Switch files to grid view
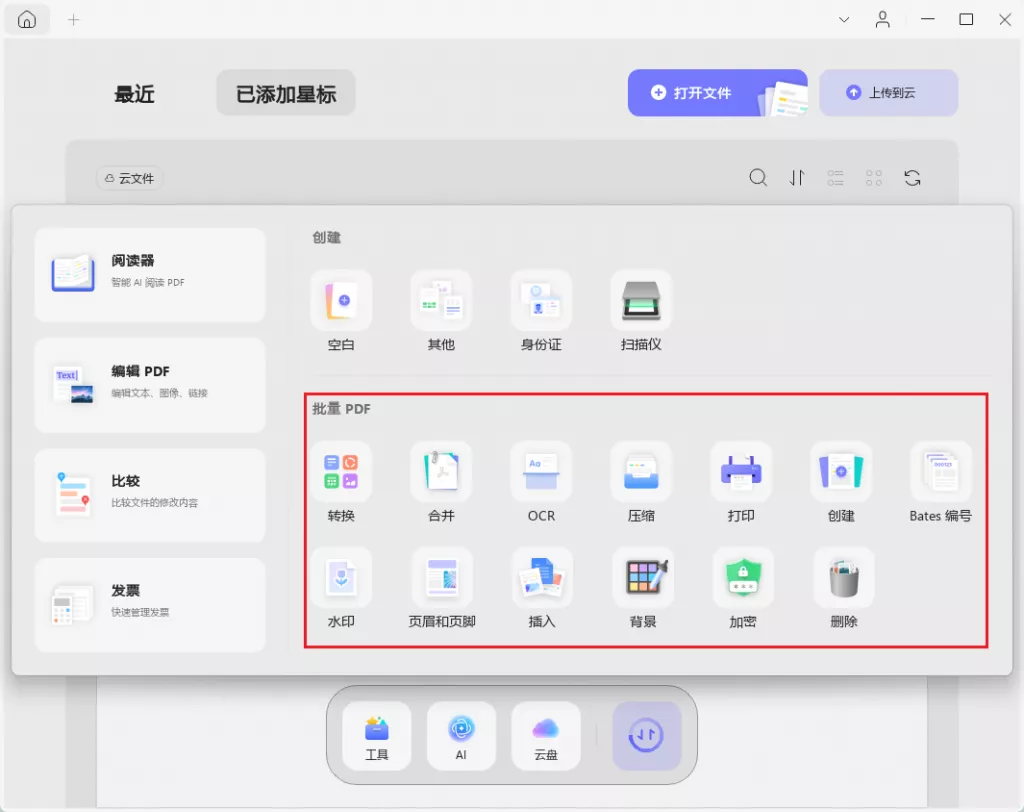Screen dimensions: 1024x812 (873, 177)
